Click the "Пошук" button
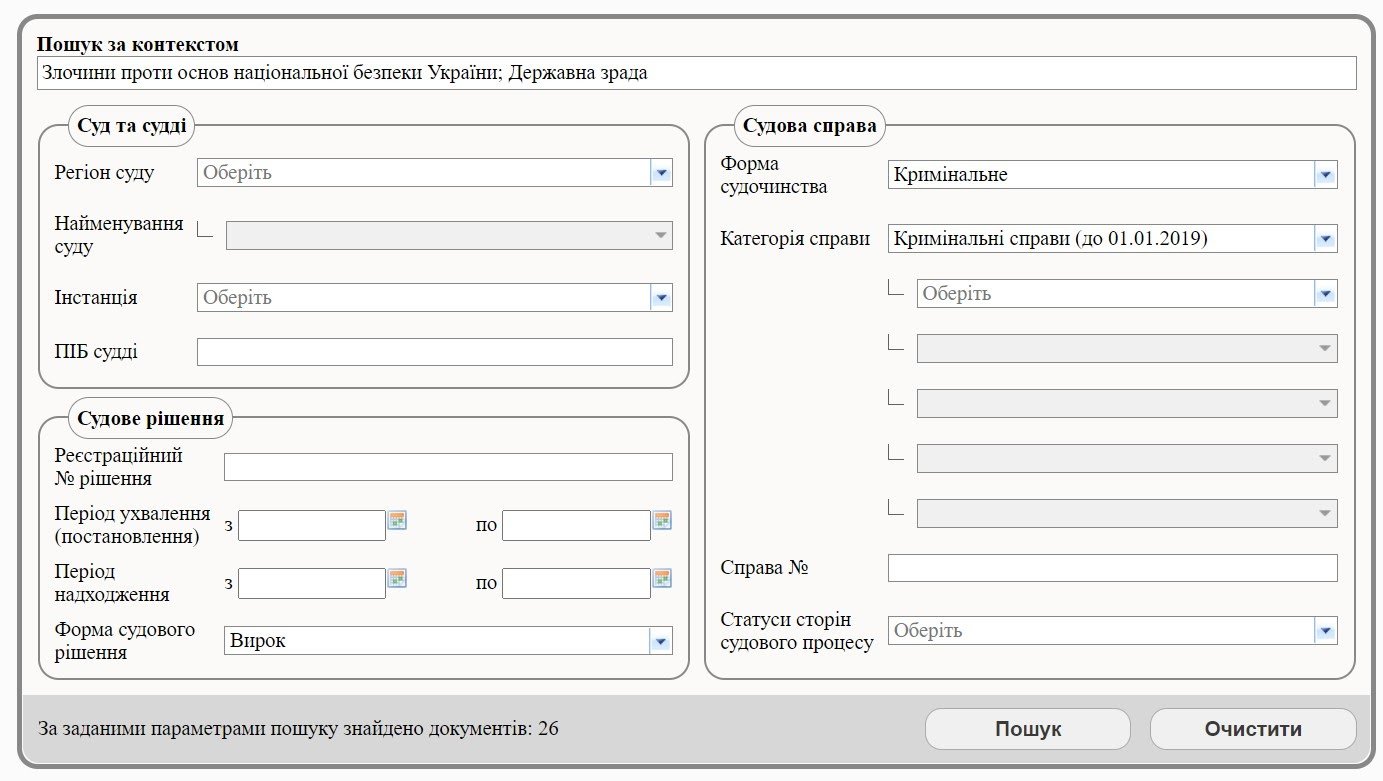This screenshot has width=1383, height=781. [1028, 728]
